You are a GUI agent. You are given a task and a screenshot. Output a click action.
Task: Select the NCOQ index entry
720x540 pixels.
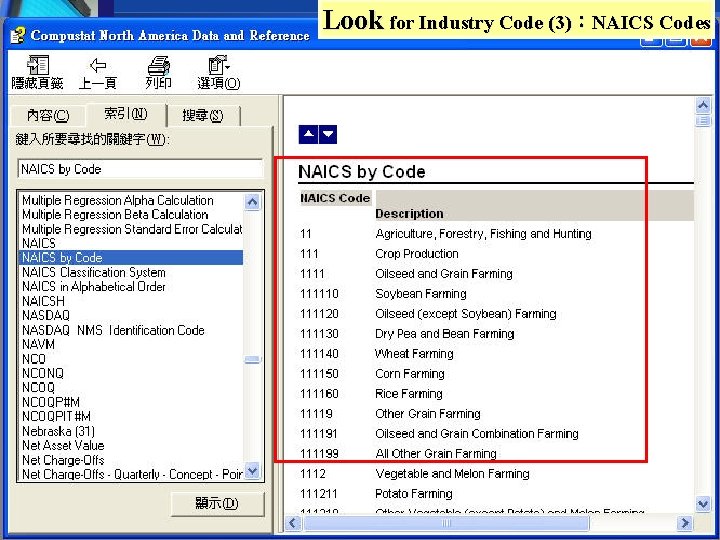(39, 387)
